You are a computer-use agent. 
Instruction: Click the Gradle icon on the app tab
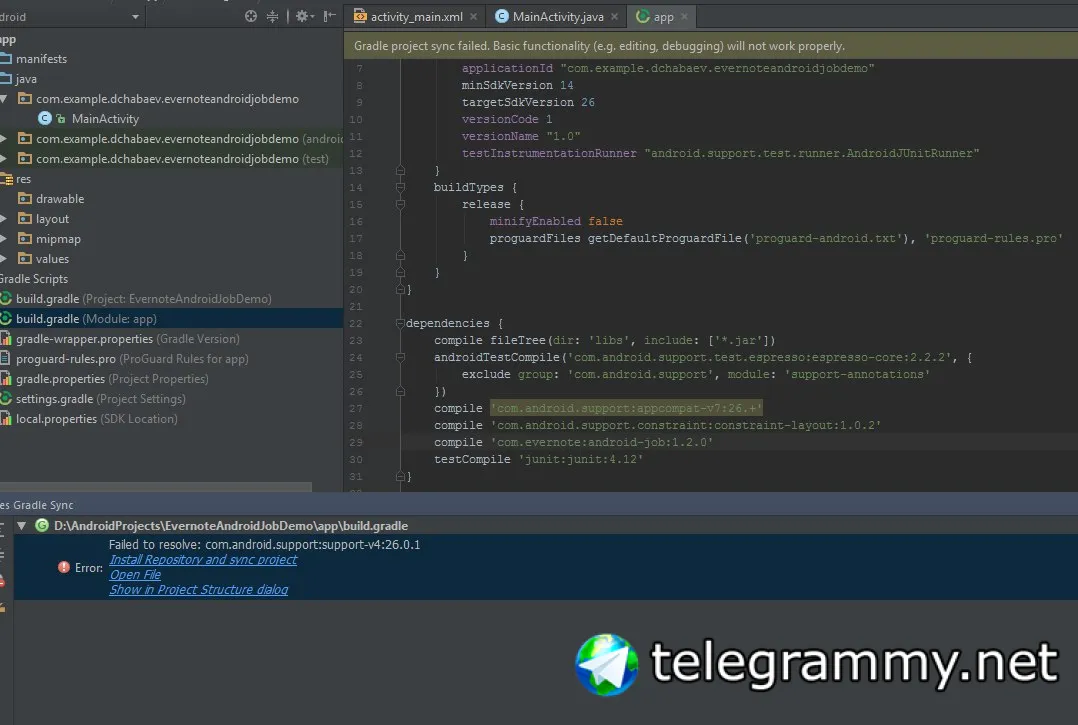pos(643,16)
